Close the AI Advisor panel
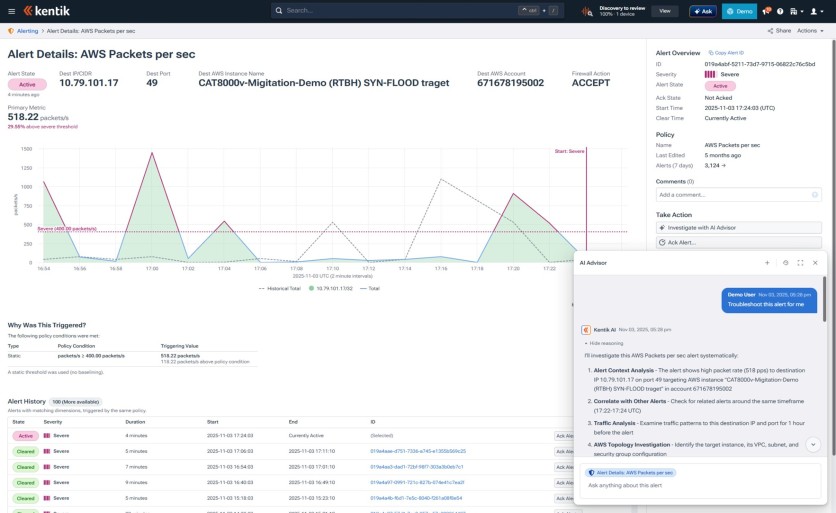Screen dimensions: 836x513 coord(815,263)
